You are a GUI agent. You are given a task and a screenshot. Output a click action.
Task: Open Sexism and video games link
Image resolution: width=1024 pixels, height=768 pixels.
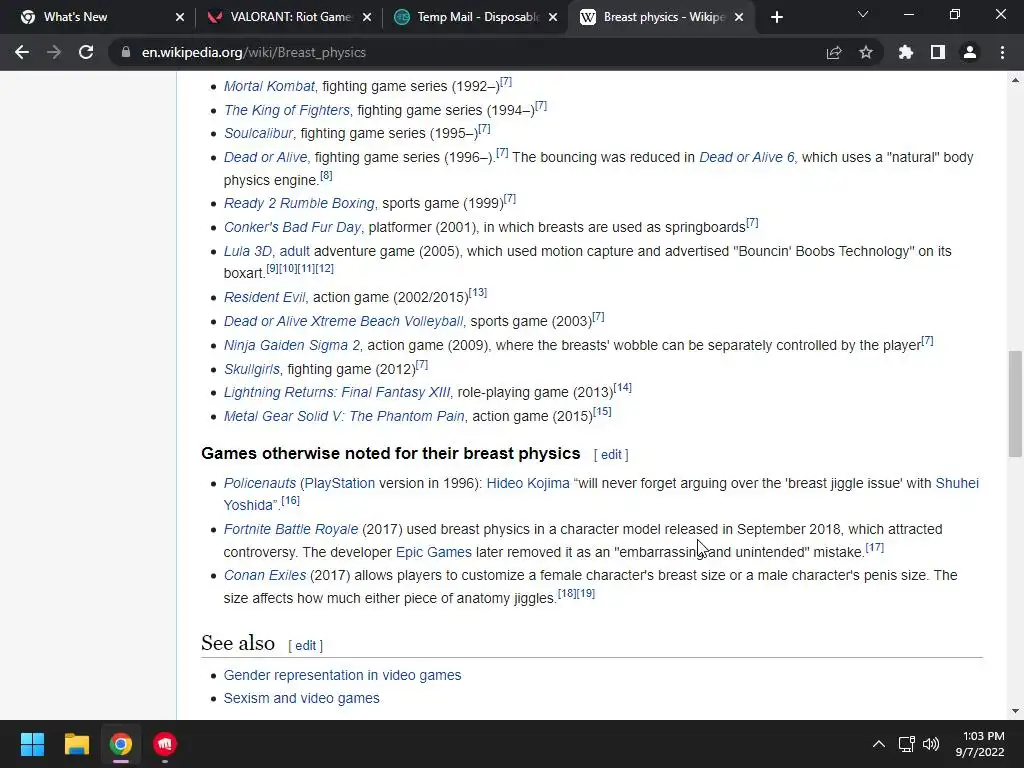[301, 698]
